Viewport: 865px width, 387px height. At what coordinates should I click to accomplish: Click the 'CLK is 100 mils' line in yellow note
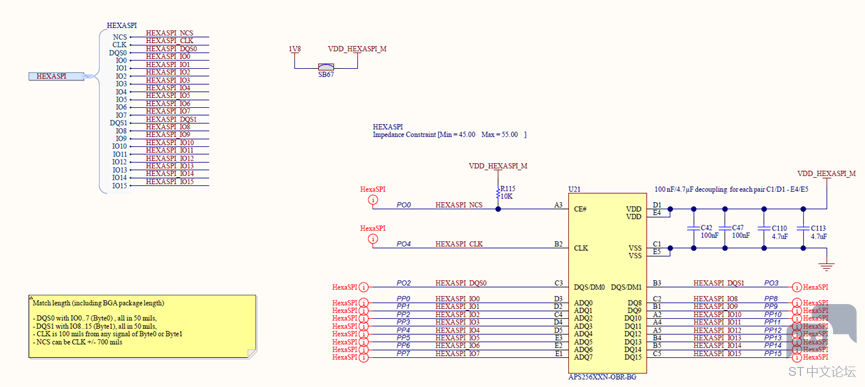tap(108, 334)
